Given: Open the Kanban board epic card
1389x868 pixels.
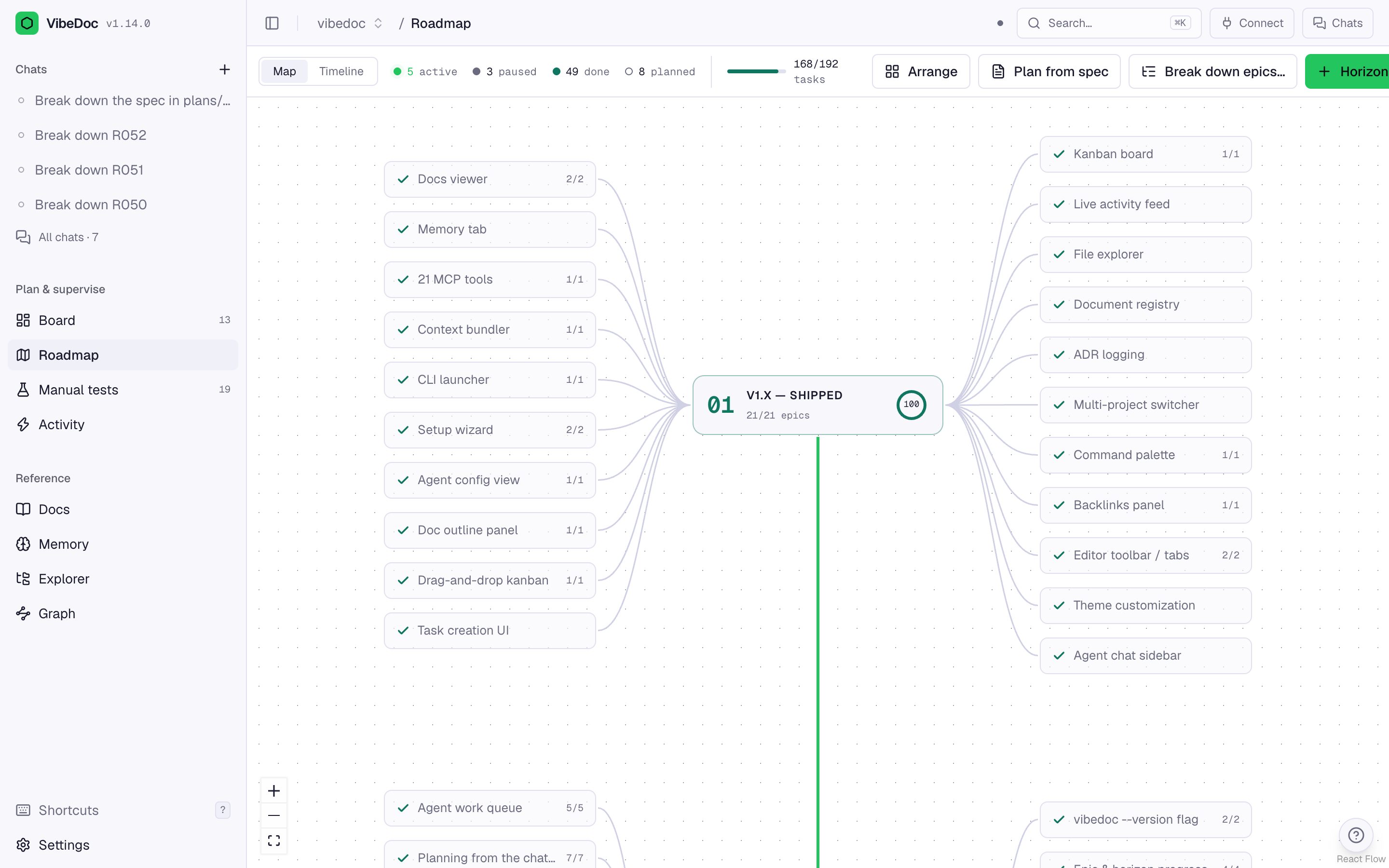Looking at the screenshot, I should pyautogui.click(x=1145, y=154).
